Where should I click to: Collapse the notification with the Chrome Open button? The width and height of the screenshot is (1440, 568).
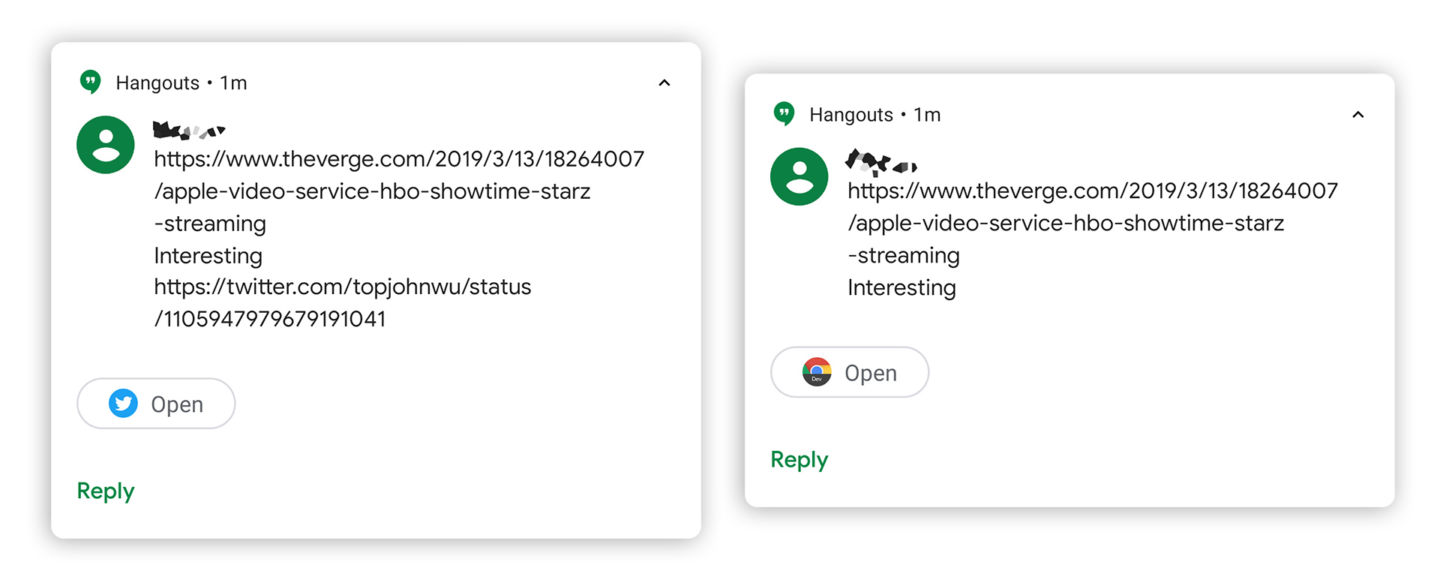pyautogui.click(x=1357, y=115)
